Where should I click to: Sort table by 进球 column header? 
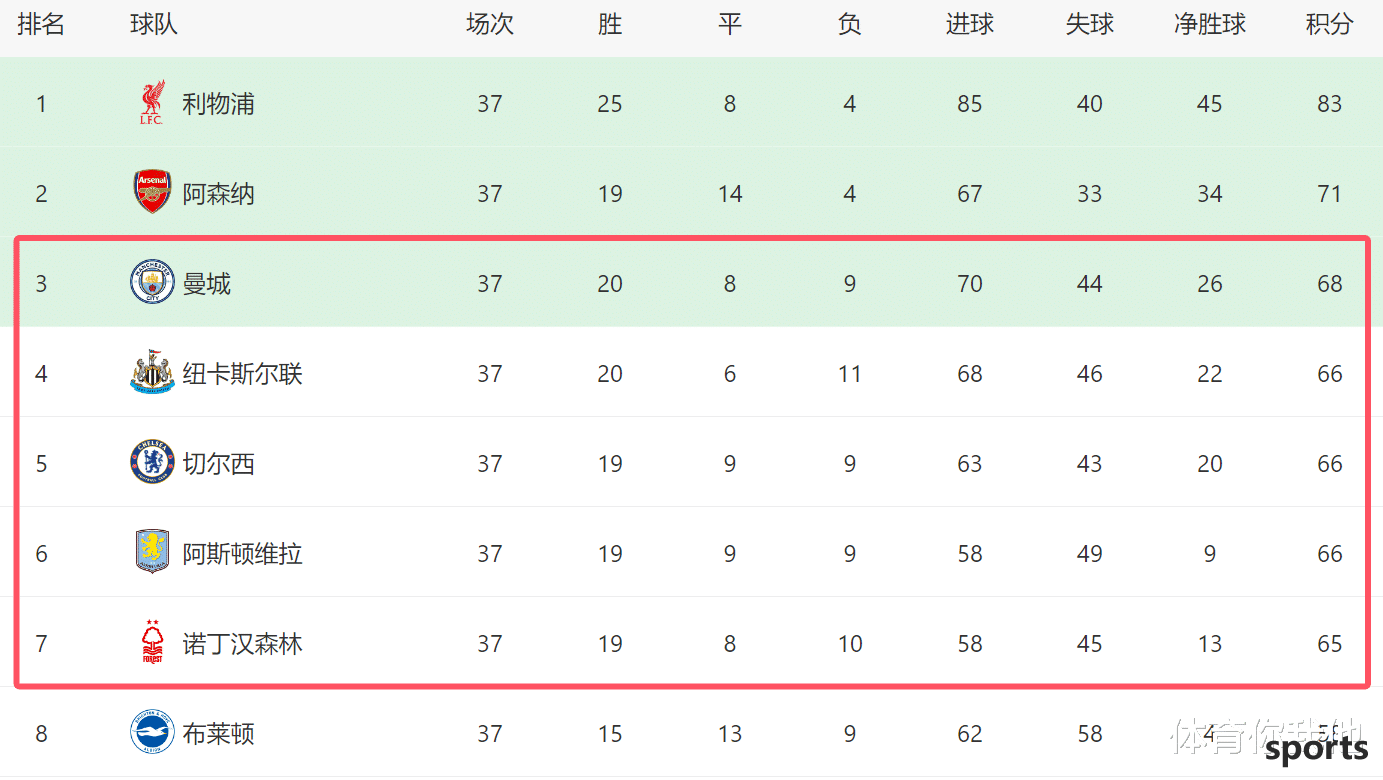pyautogui.click(x=970, y=25)
